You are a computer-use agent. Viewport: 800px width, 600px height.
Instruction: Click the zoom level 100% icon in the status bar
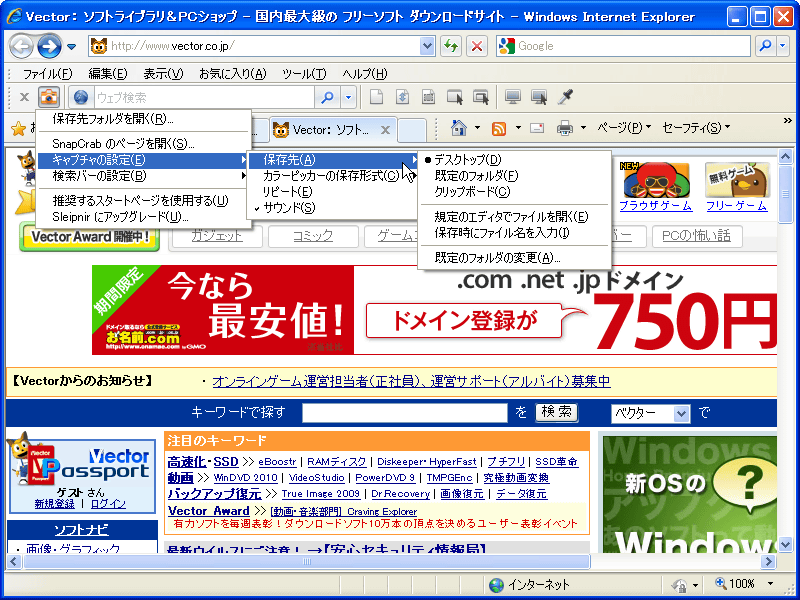point(720,583)
